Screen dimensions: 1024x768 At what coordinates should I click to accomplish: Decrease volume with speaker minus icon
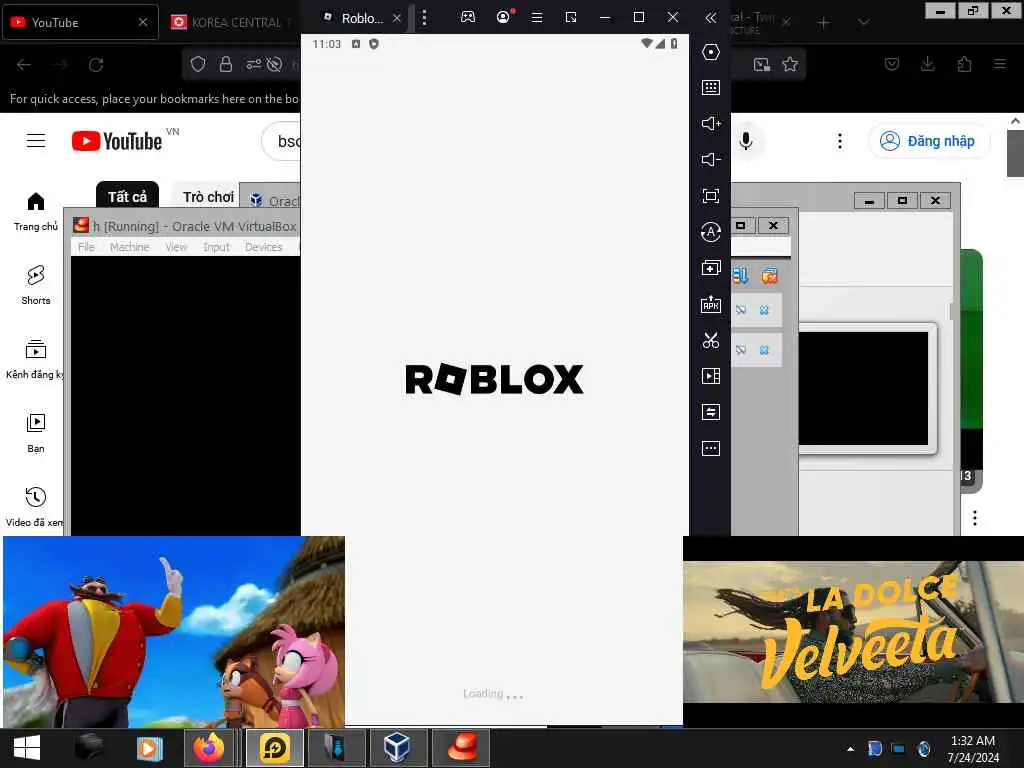click(711, 159)
